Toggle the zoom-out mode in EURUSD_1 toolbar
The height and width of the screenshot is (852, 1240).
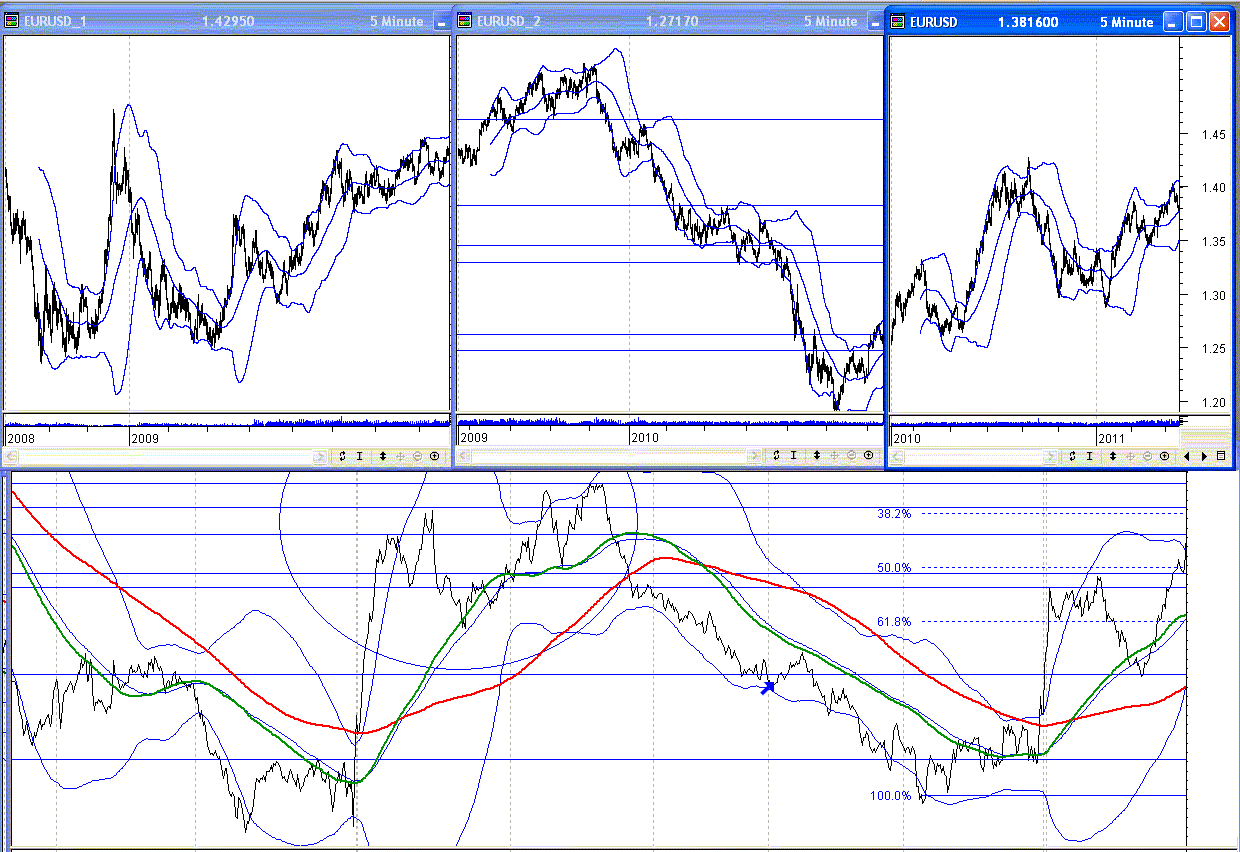click(x=418, y=456)
